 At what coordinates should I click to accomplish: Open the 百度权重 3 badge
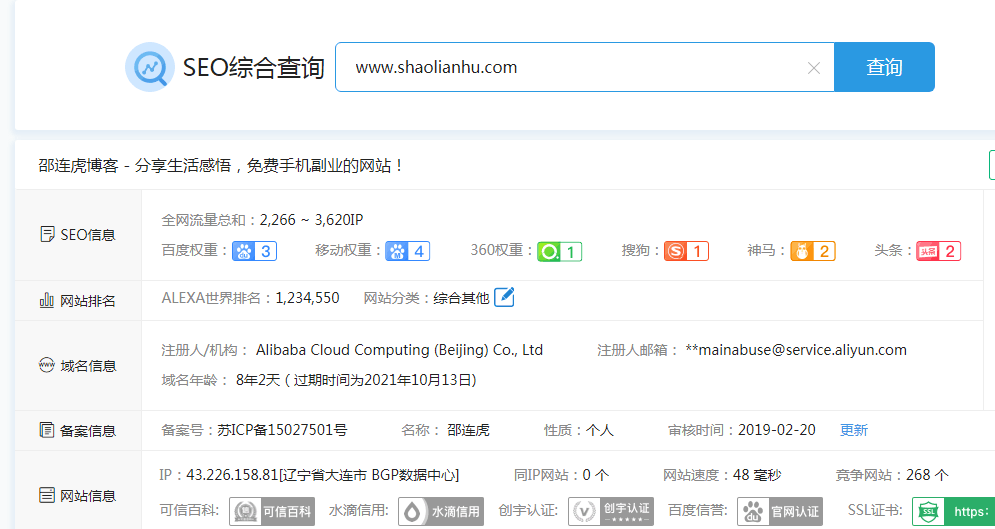click(x=254, y=251)
